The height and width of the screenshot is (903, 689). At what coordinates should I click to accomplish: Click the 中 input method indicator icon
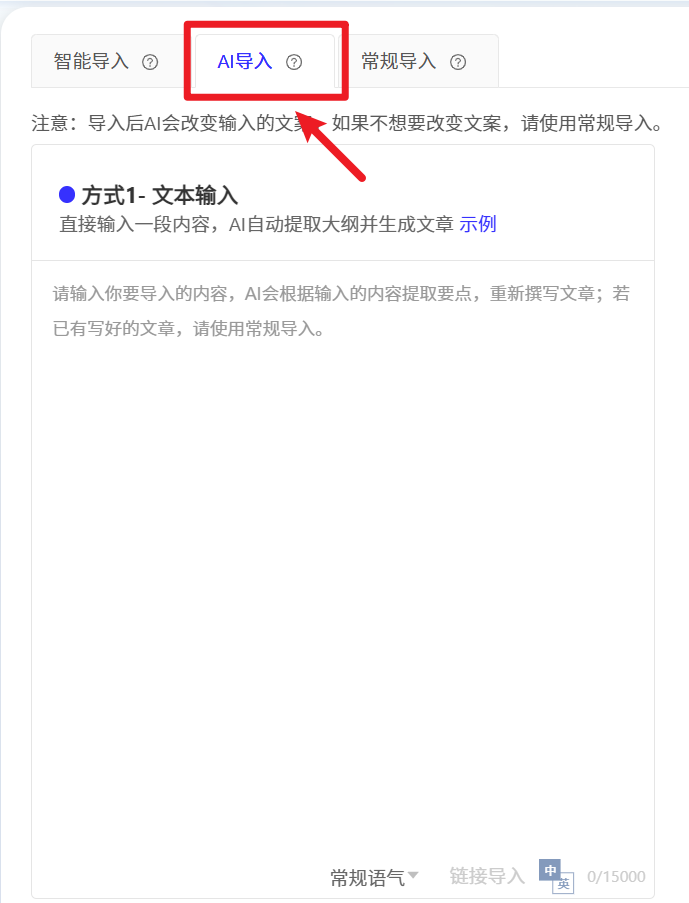(x=550, y=870)
